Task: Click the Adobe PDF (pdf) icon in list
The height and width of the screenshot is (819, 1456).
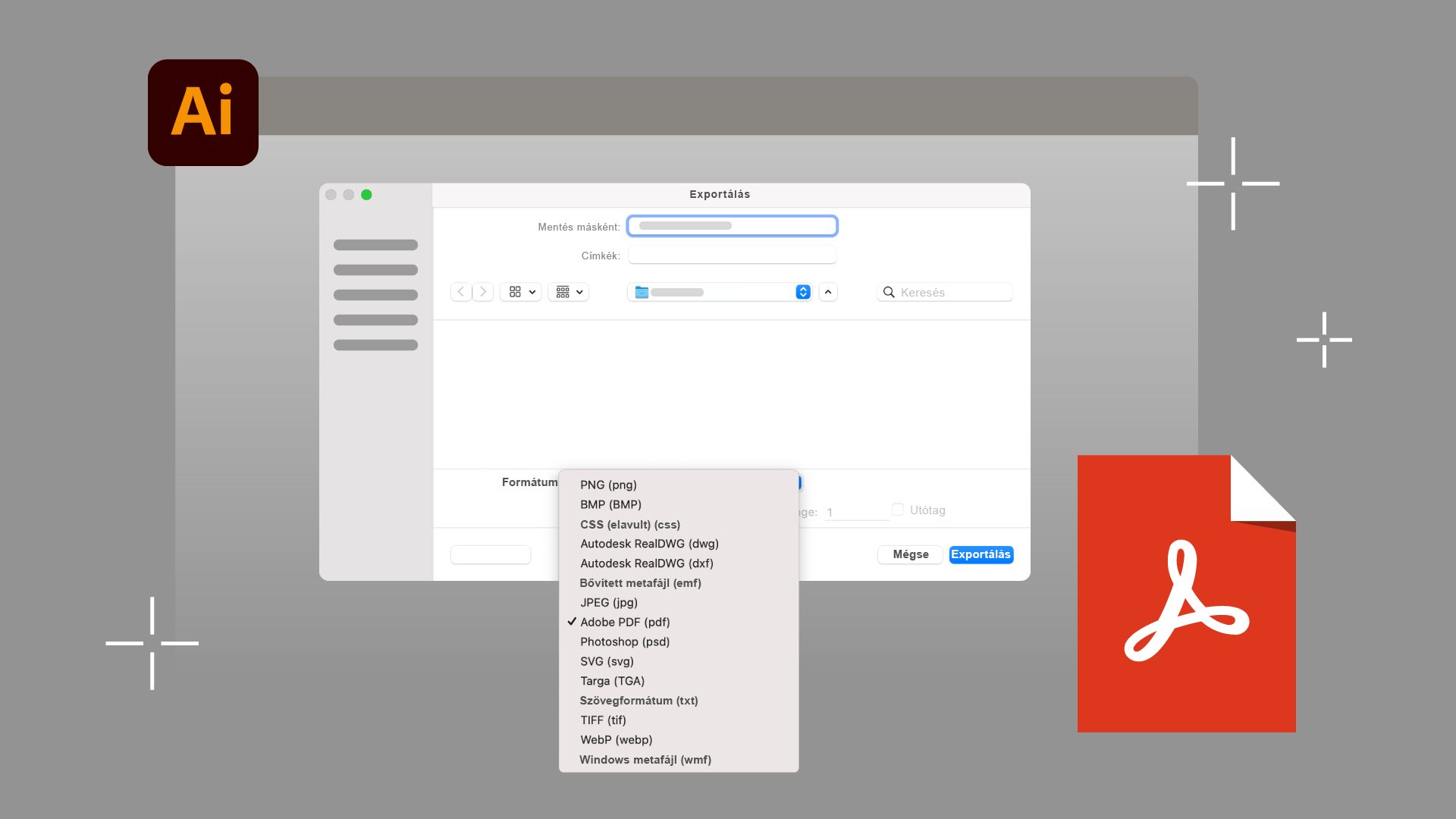Action: pyautogui.click(x=625, y=621)
